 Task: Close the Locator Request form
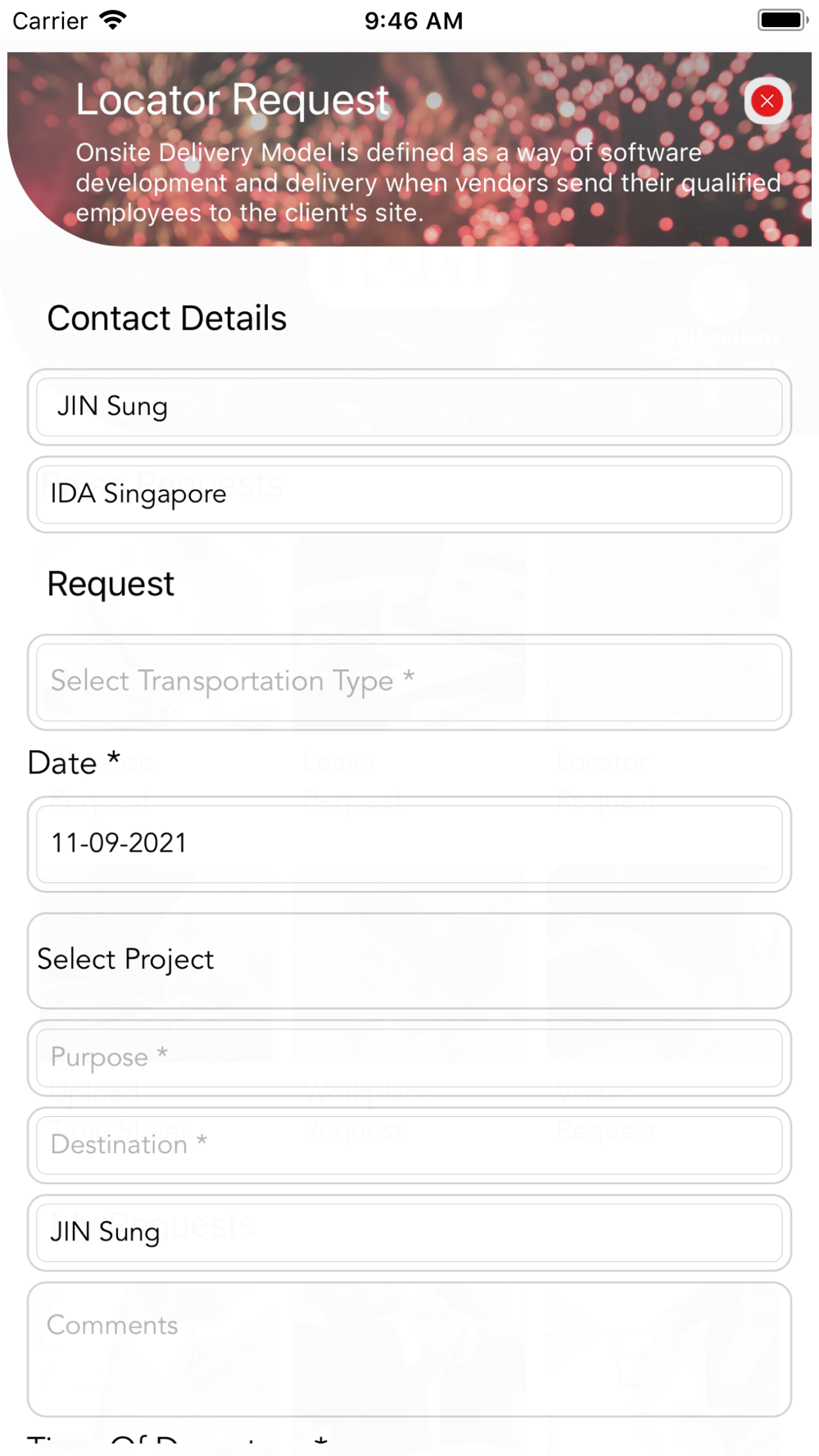pyautogui.click(x=767, y=101)
